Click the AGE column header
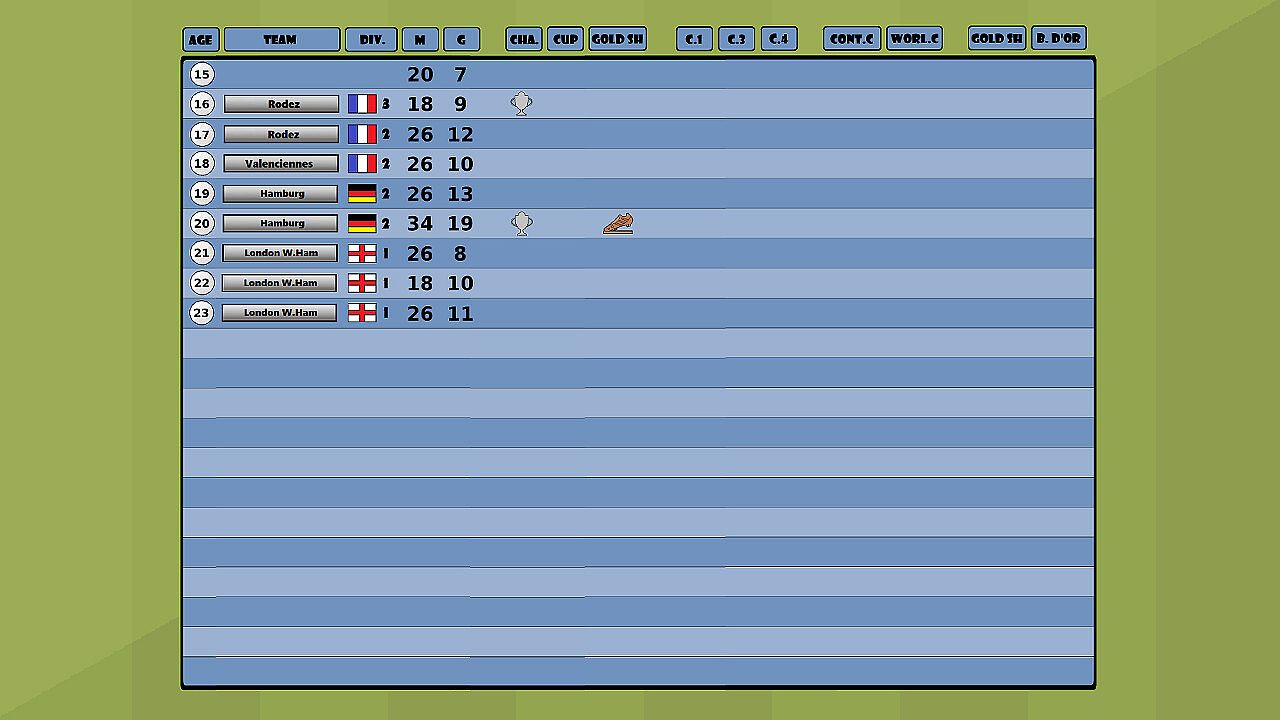 pyautogui.click(x=201, y=40)
